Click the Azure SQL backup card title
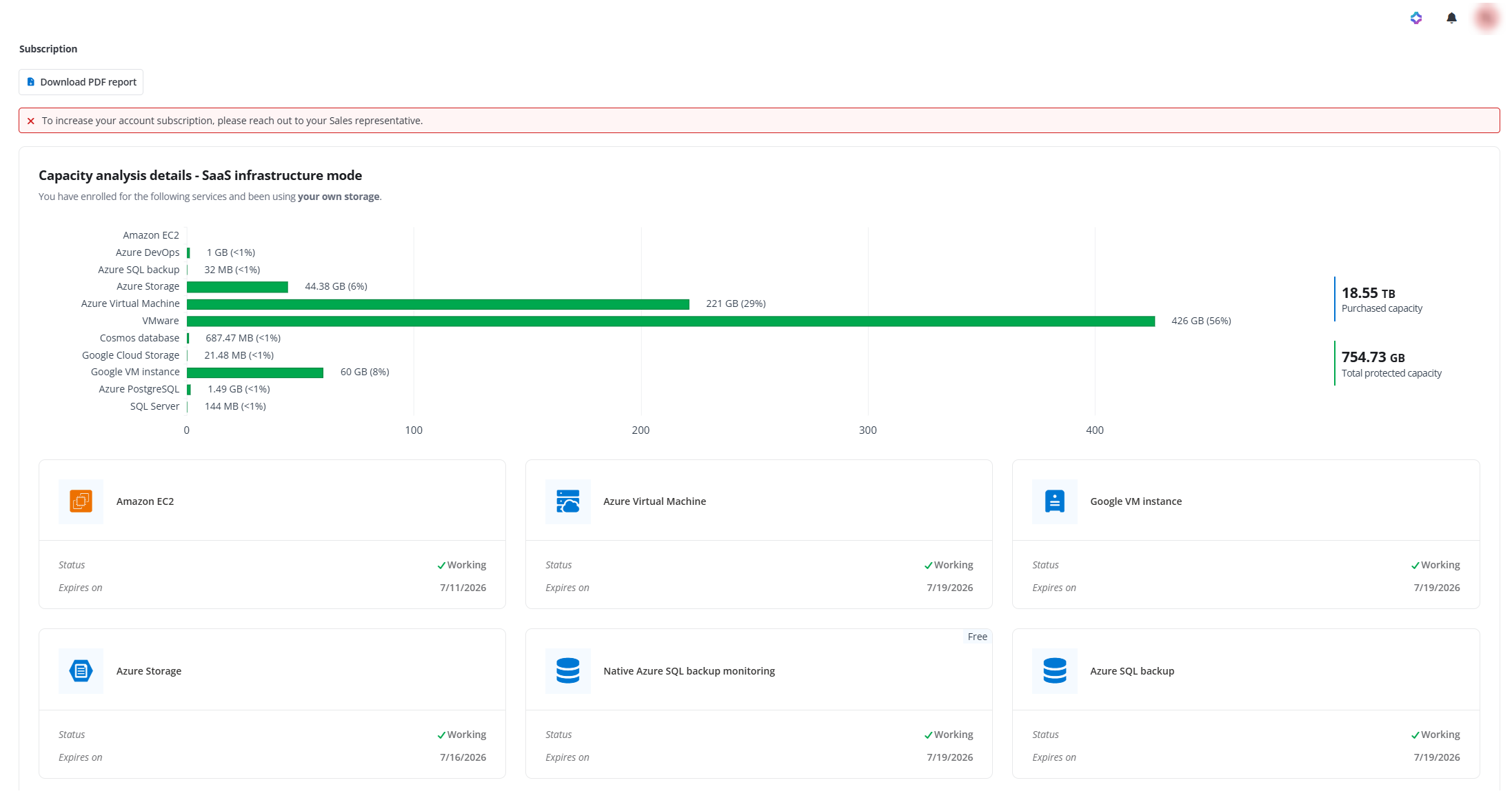This screenshot has height=807, width=1512. pos(1132,671)
